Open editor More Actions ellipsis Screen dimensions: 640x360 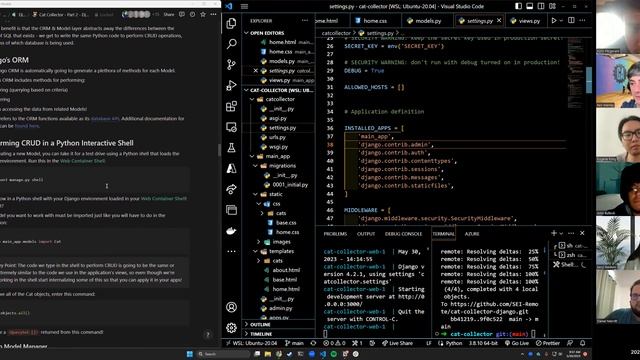pyautogui.click(x=582, y=20)
